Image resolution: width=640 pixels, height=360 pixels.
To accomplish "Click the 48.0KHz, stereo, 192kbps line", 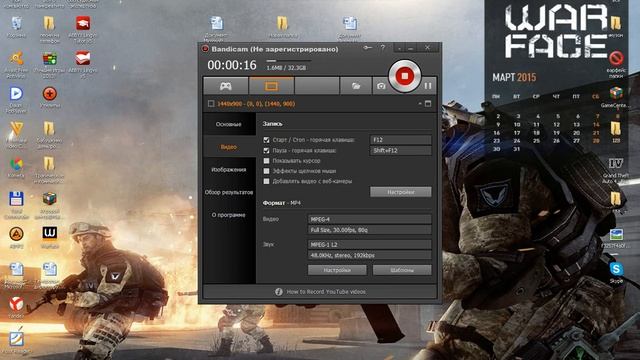I will pyautogui.click(x=369, y=255).
